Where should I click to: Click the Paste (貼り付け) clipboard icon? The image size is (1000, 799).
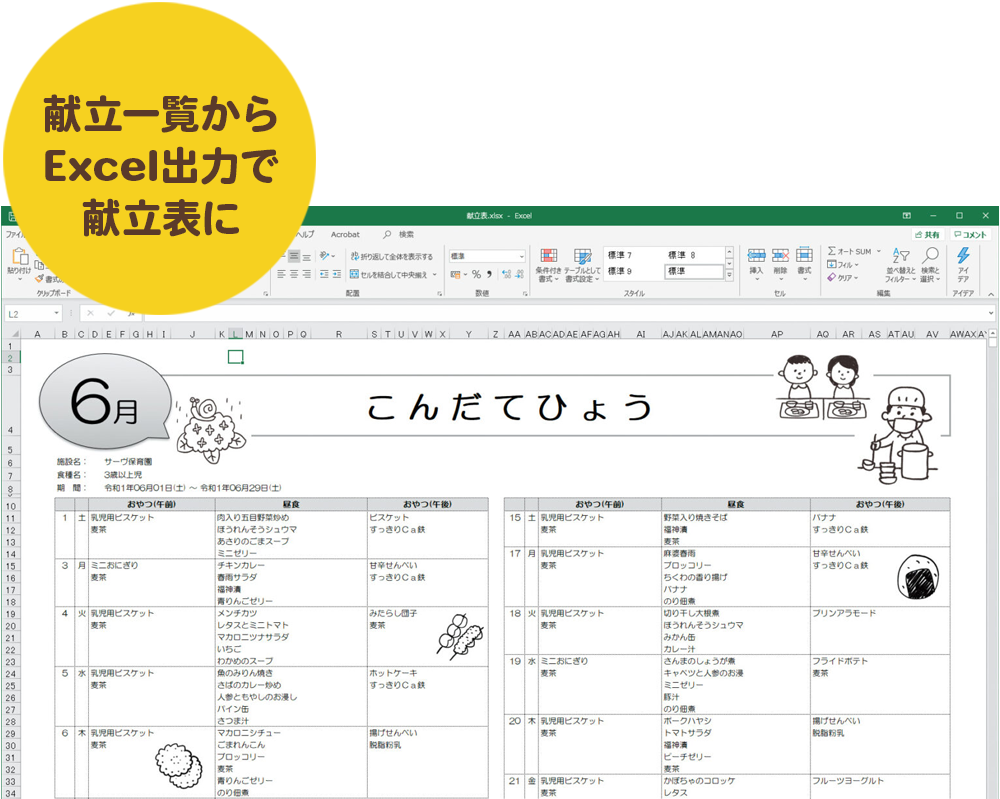(18, 256)
